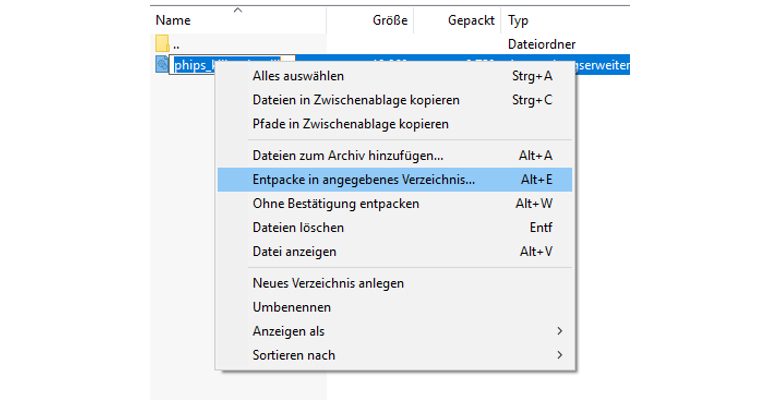The image size is (768, 400).
Task: Click the selected archive file icon
Action: tap(163, 65)
